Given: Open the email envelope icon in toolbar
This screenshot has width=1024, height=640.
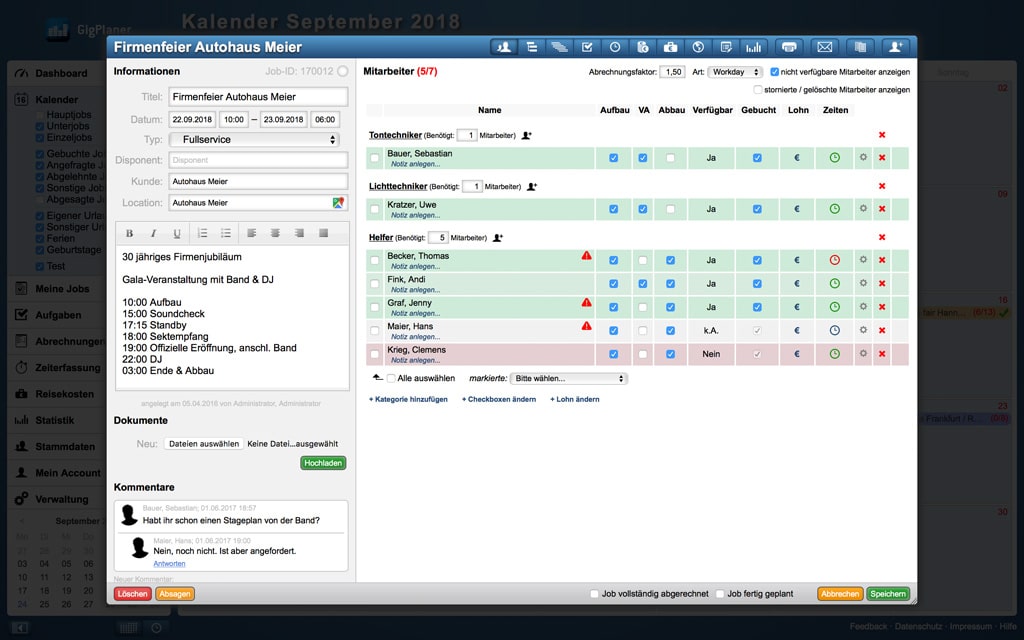Looking at the screenshot, I should click(x=824, y=47).
